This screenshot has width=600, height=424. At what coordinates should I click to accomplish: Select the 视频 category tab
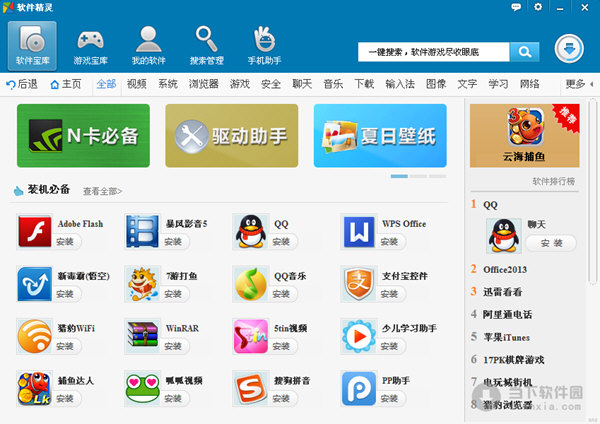click(137, 84)
